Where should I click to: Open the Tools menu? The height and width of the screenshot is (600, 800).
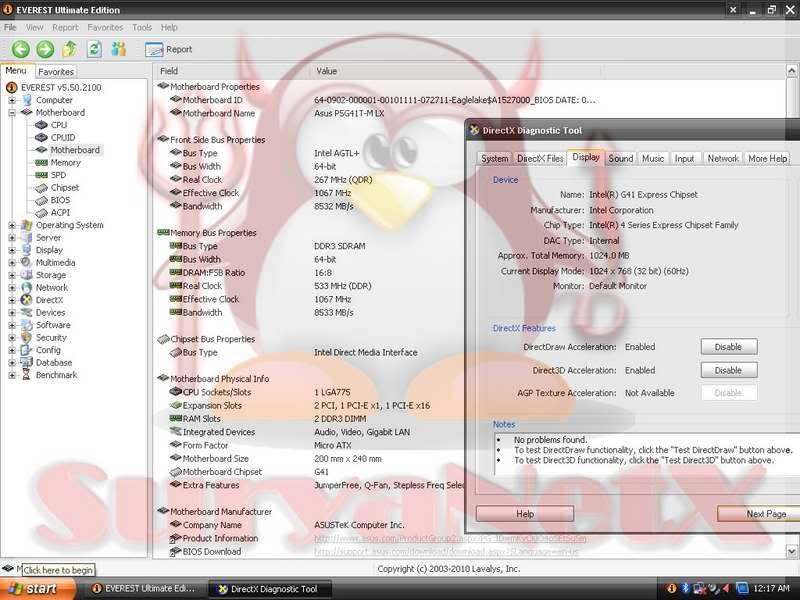click(142, 28)
